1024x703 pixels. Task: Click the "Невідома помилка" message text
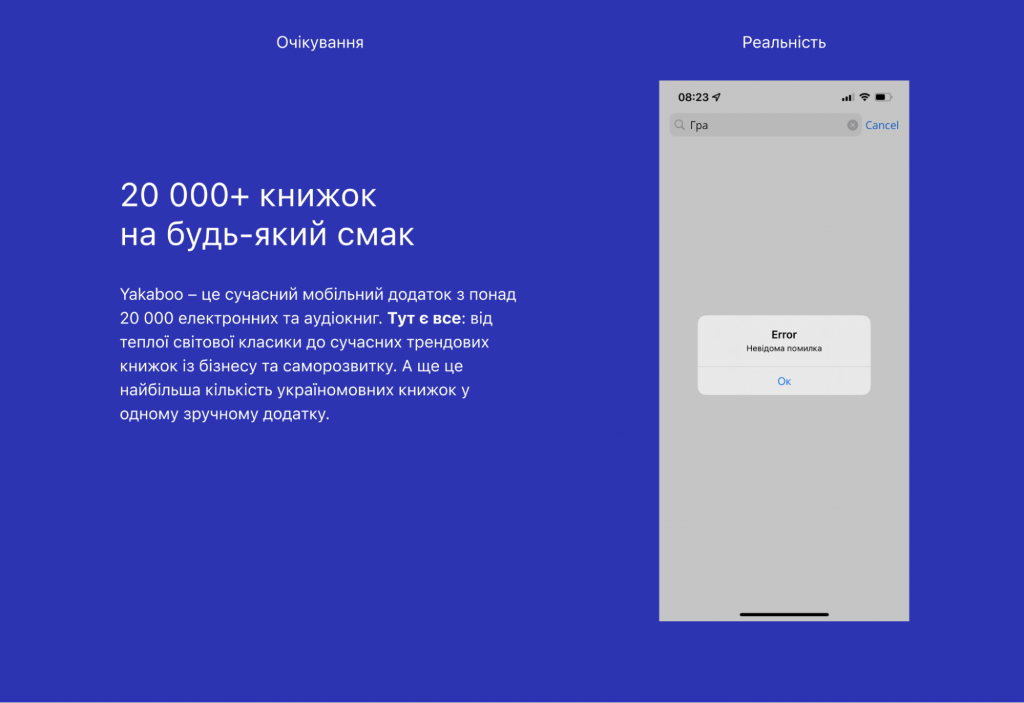pyautogui.click(x=784, y=348)
